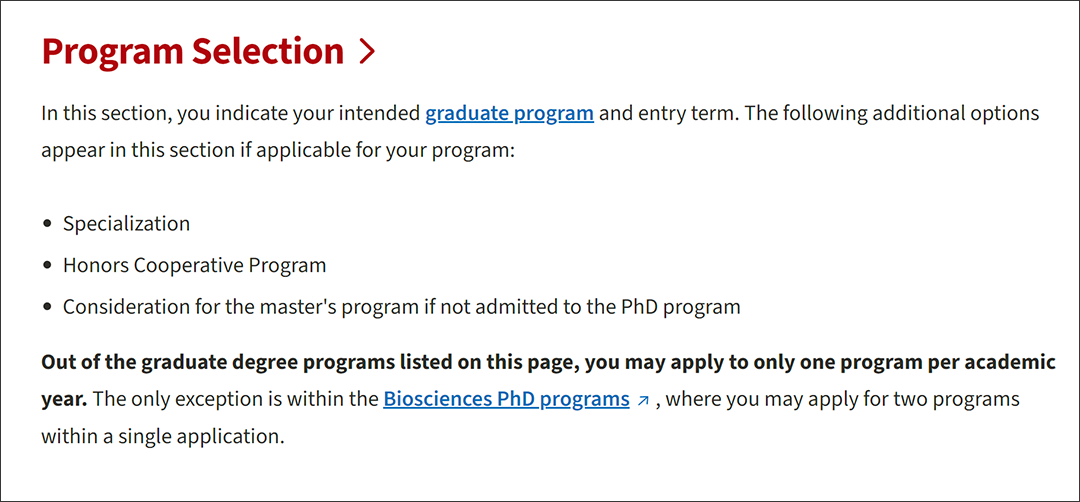Click the words 'and entry term'

coord(668,113)
